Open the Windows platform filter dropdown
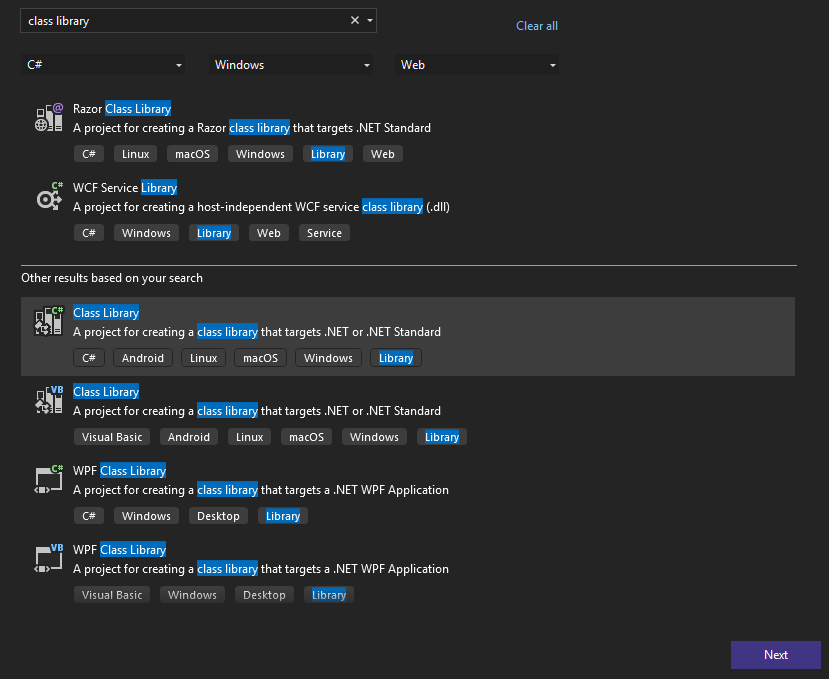This screenshot has height=679, width=829. pos(291,65)
